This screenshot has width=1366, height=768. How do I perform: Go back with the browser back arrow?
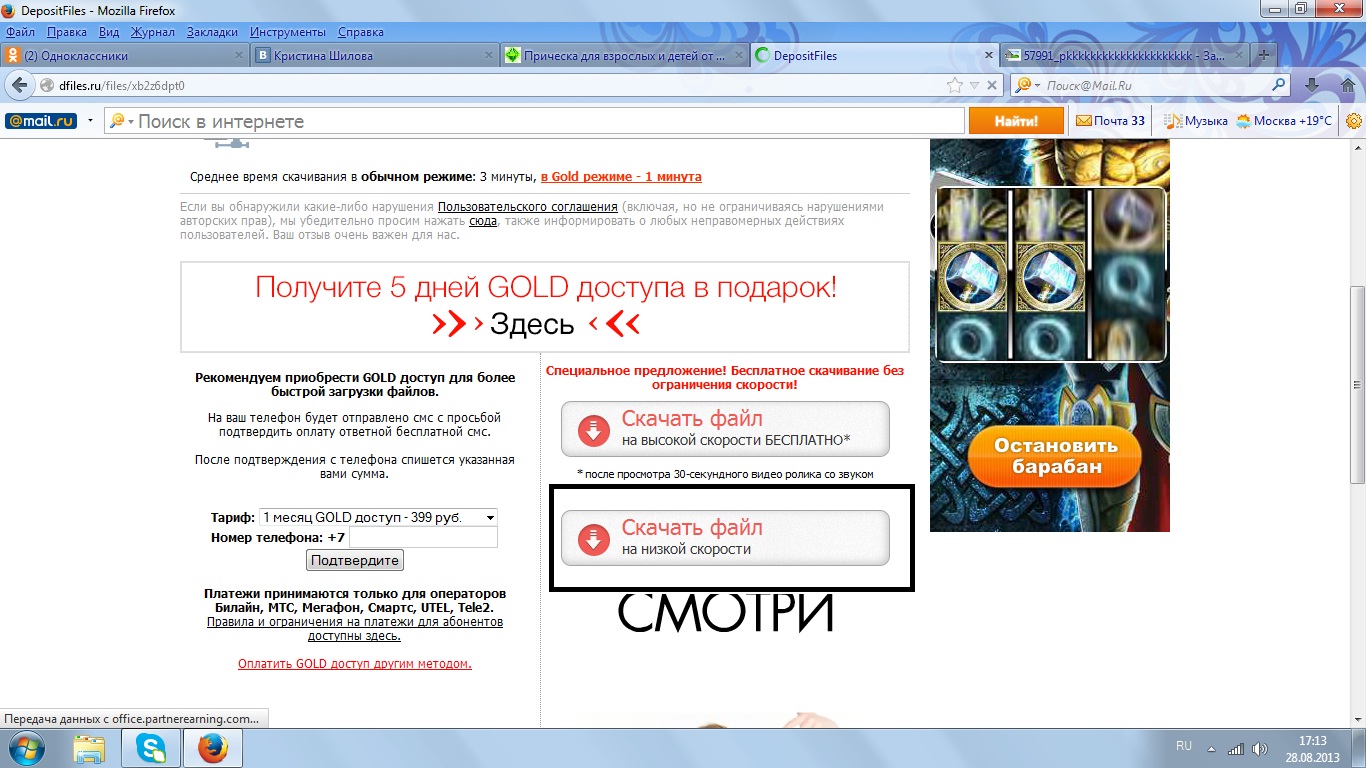coord(20,86)
